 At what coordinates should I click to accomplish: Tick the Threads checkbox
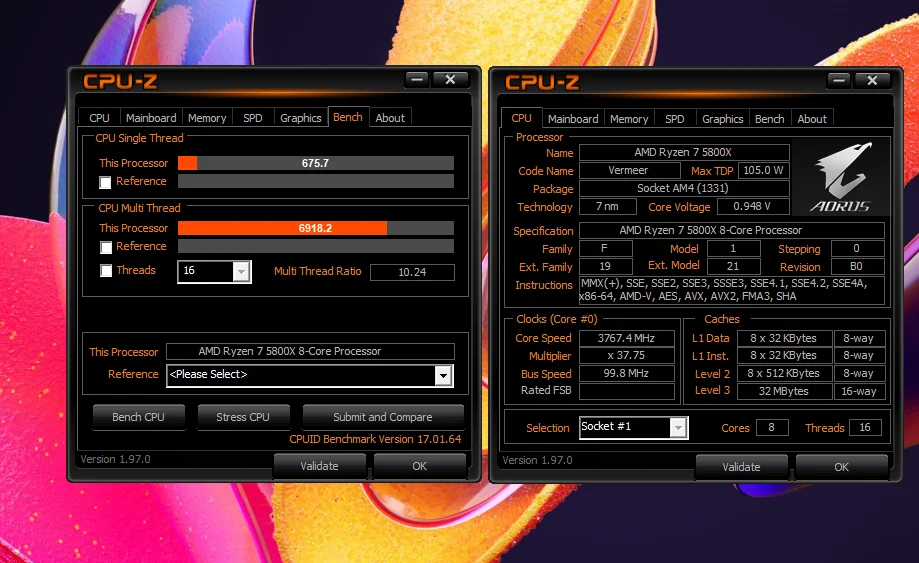(x=105, y=271)
